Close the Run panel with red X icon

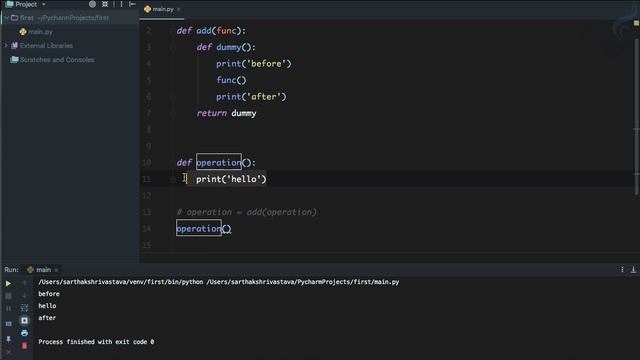point(8,352)
